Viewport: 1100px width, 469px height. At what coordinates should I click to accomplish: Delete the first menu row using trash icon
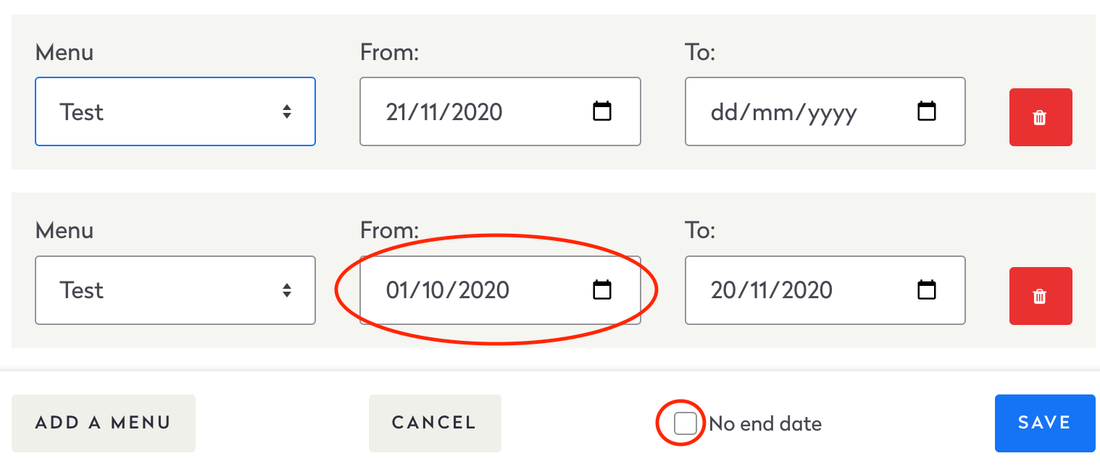1040,118
